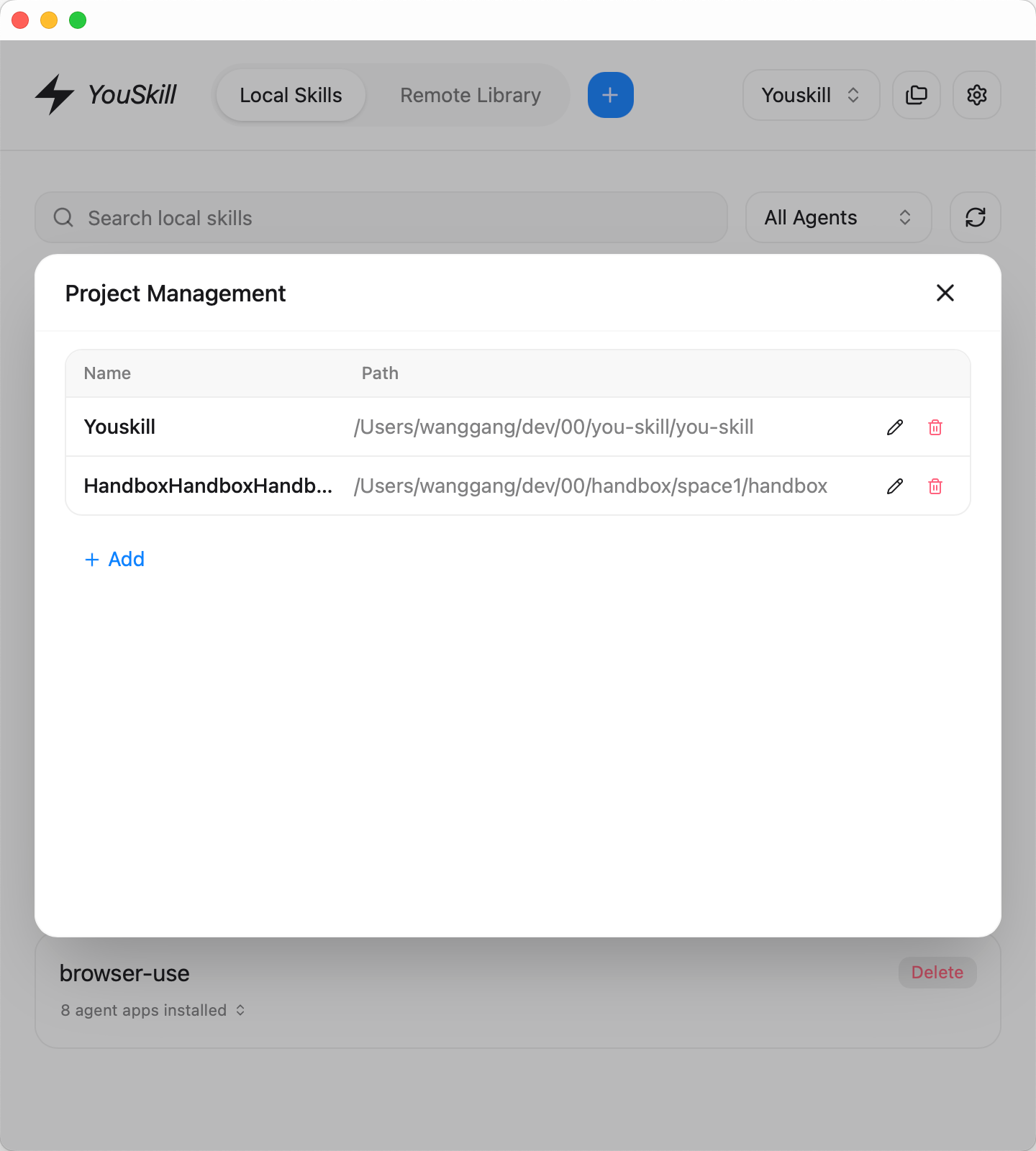
Task: Delete the browser-use skill
Action: (x=937, y=973)
